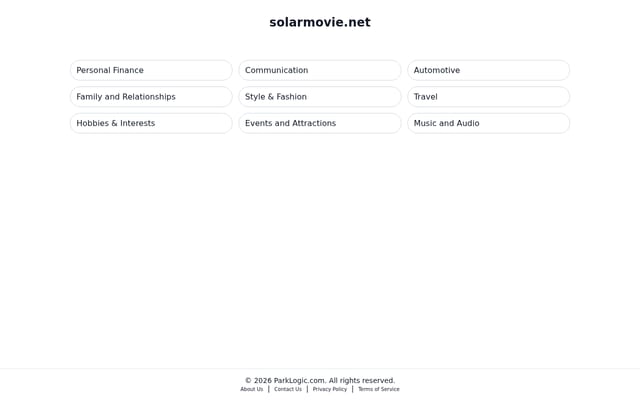This screenshot has width=640, height=400.
Task: Open the Music and Audio category
Action: (488, 123)
